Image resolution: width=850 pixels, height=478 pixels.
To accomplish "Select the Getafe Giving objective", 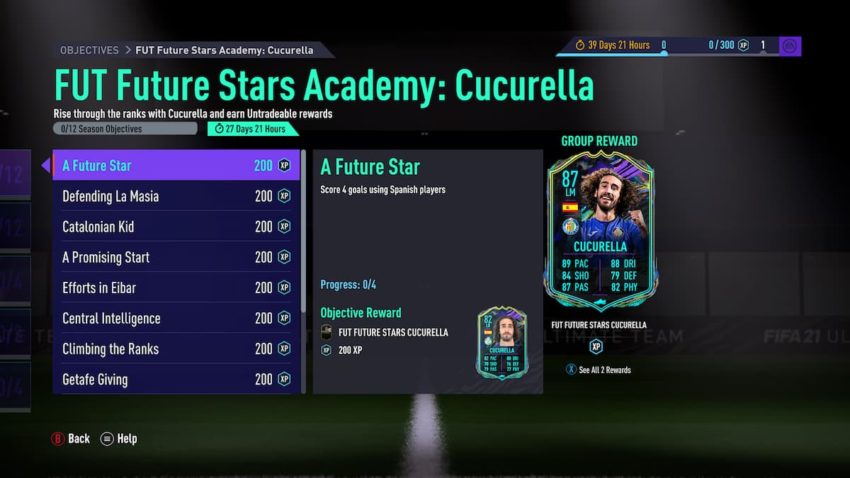I will pyautogui.click(x=176, y=378).
